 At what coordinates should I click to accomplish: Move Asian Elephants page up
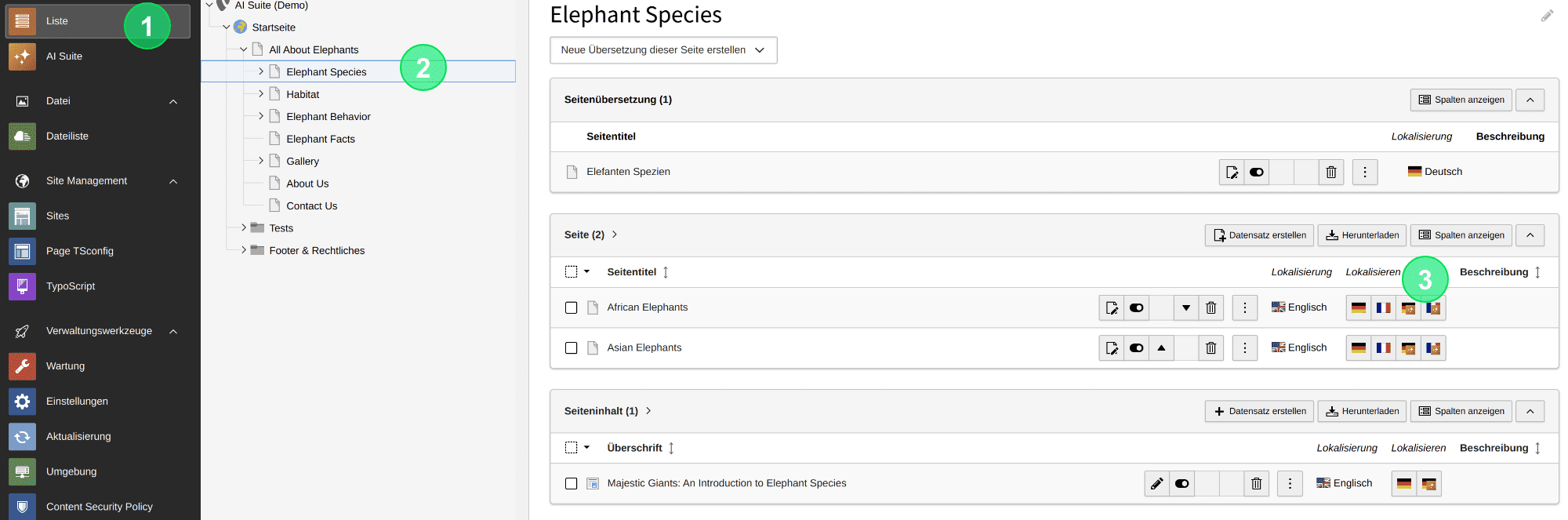[1161, 347]
